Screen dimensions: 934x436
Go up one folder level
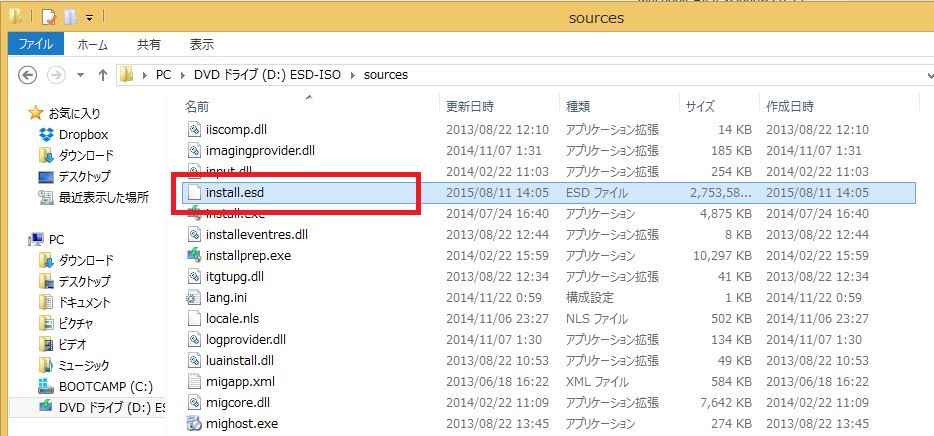(102, 74)
